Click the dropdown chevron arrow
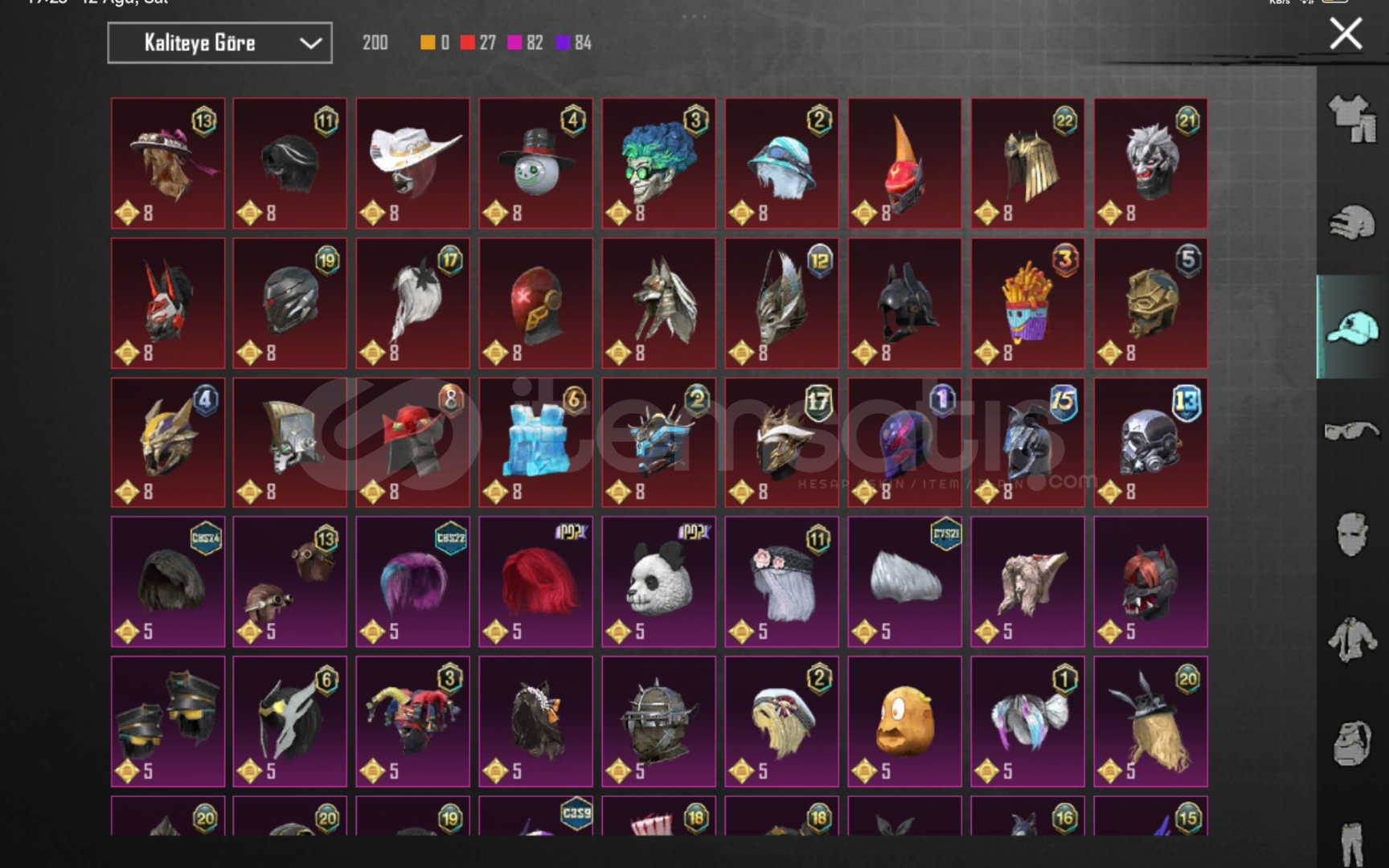The width and height of the screenshot is (1389, 868). (x=310, y=43)
